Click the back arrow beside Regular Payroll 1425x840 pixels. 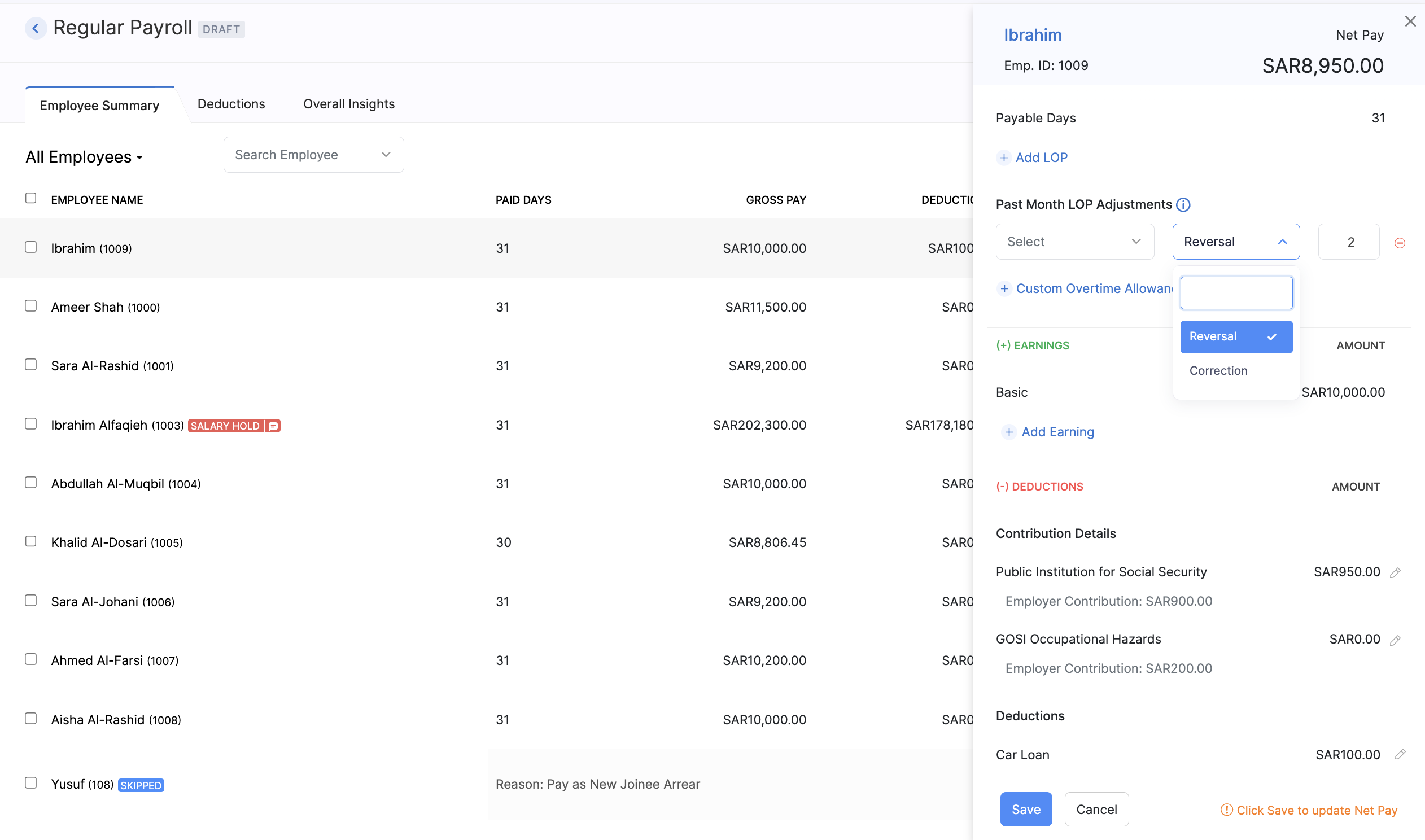pyautogui.click(x=36, y=28)
